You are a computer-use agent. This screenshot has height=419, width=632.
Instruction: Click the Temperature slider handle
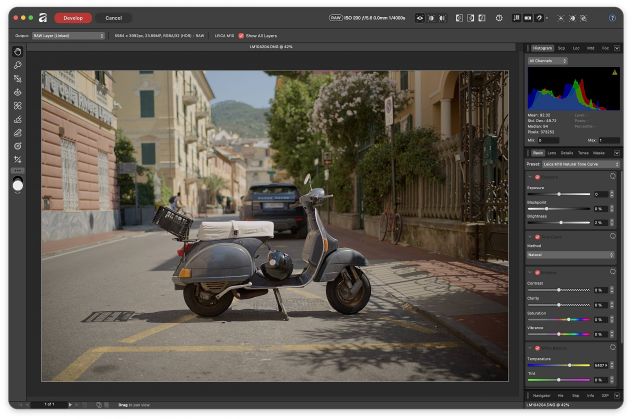coord(570,365)
